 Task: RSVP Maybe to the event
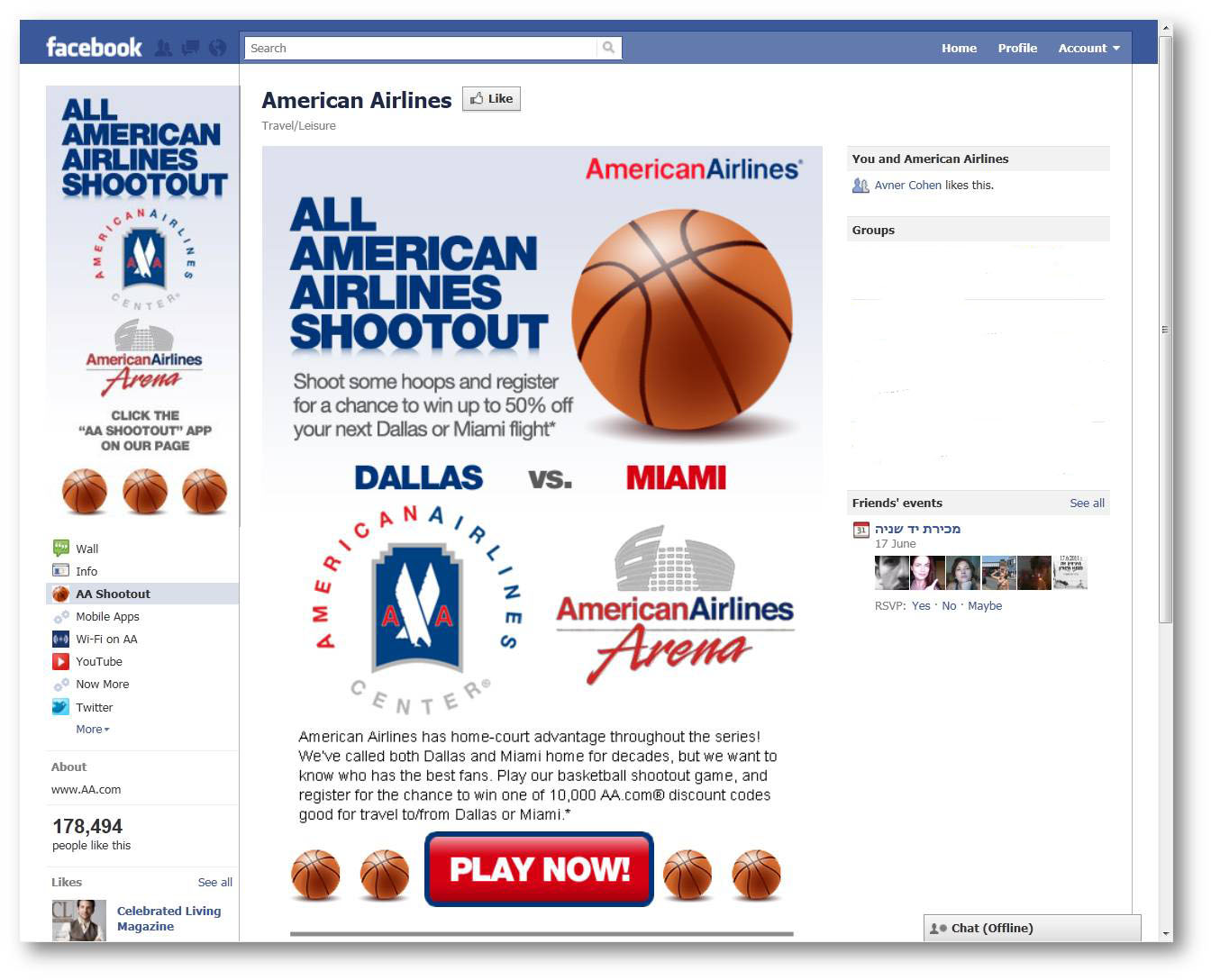point(985,606)
